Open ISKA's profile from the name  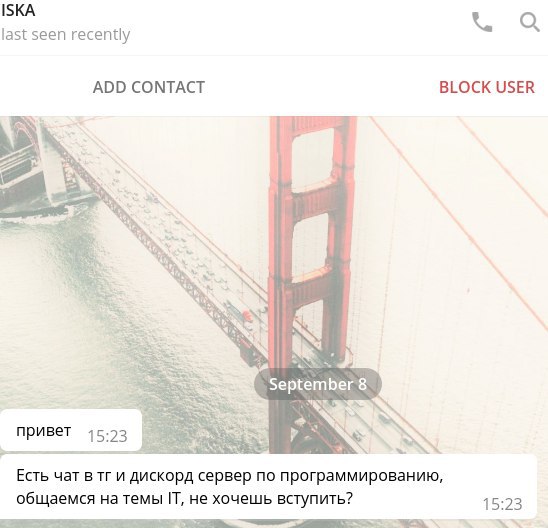click(x=18, y=10)
